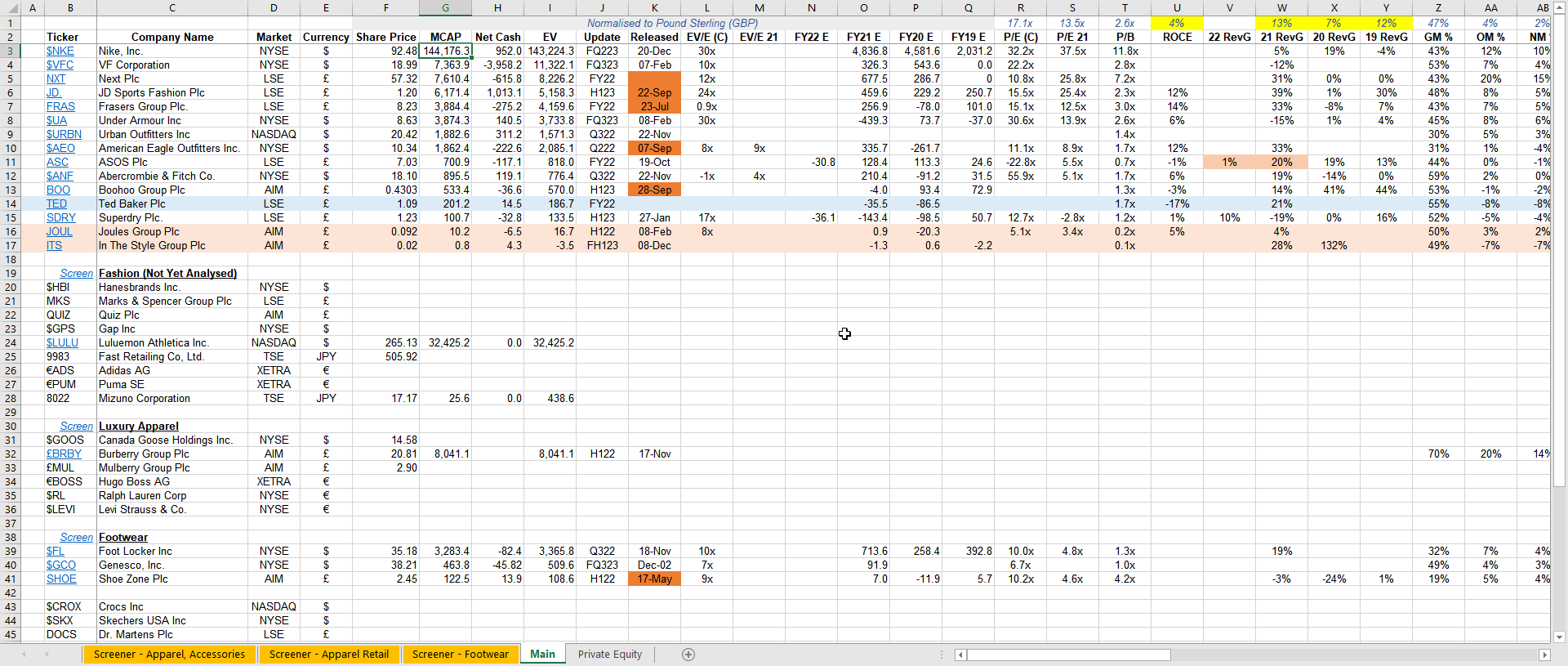
Task: Select Nike MCAP cell 144,176.3
Action: [445, 51]
